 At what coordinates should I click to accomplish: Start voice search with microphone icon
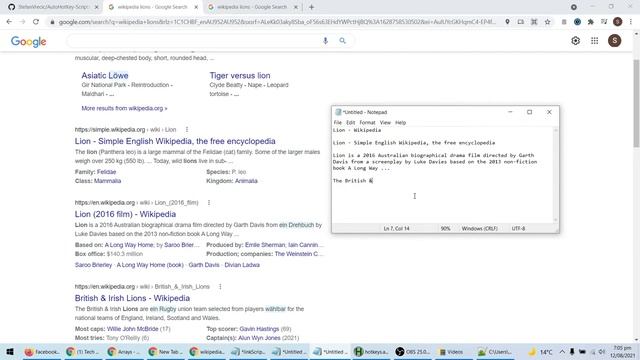(x=325, y=40)
